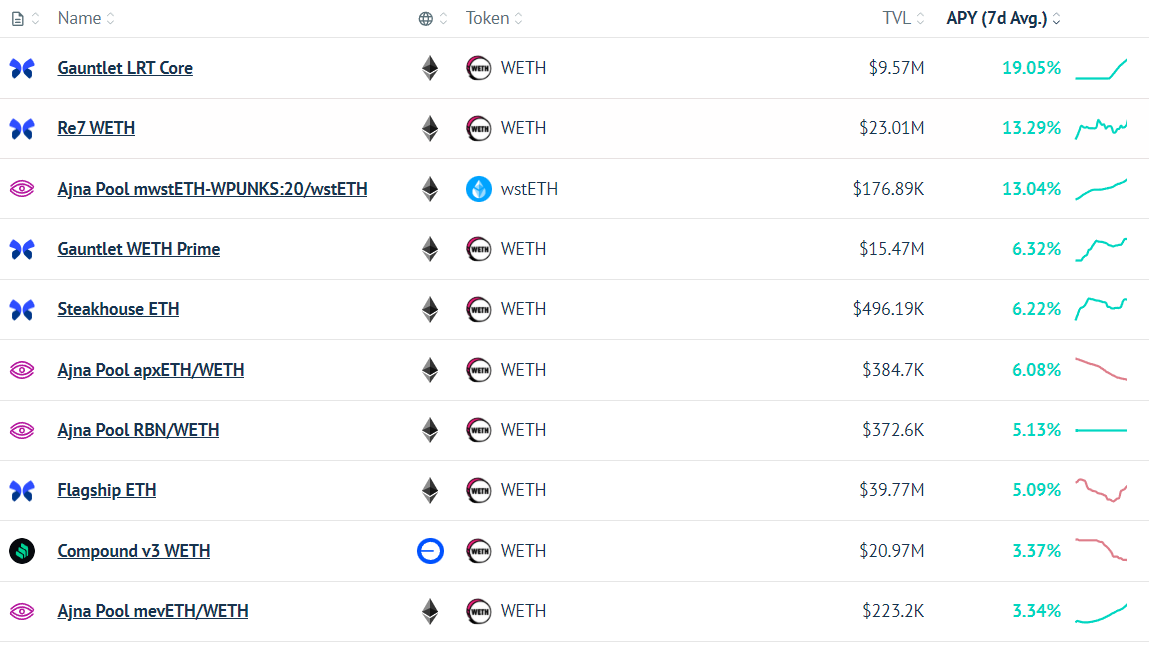Screen dimensions: 1149x649
Task: Sort by the document icon column
Action: pyautogui.click(x=25, y=19)
